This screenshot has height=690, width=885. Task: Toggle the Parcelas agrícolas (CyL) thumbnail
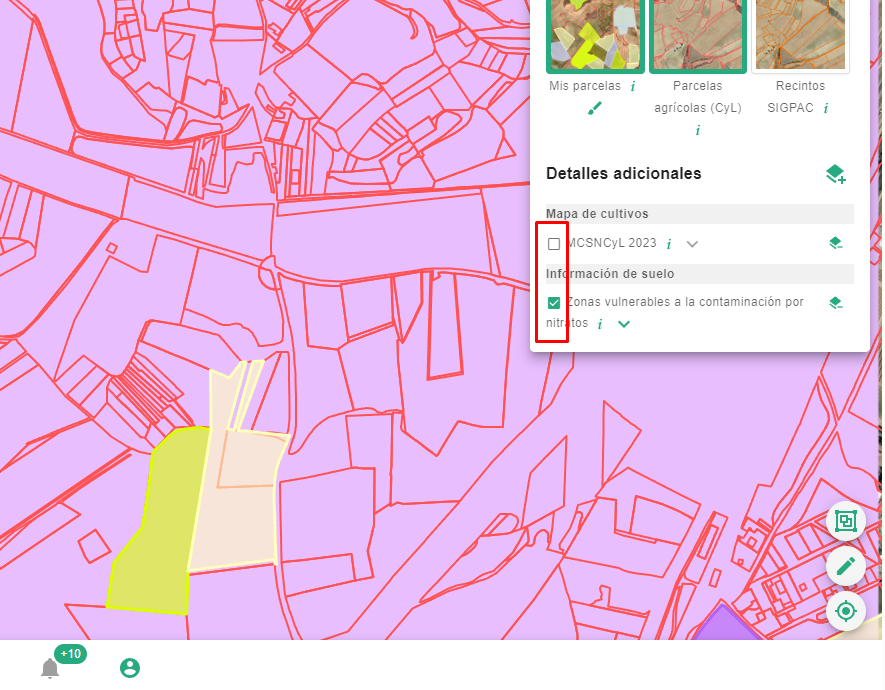pyautogui.click(x=697, y=35)
